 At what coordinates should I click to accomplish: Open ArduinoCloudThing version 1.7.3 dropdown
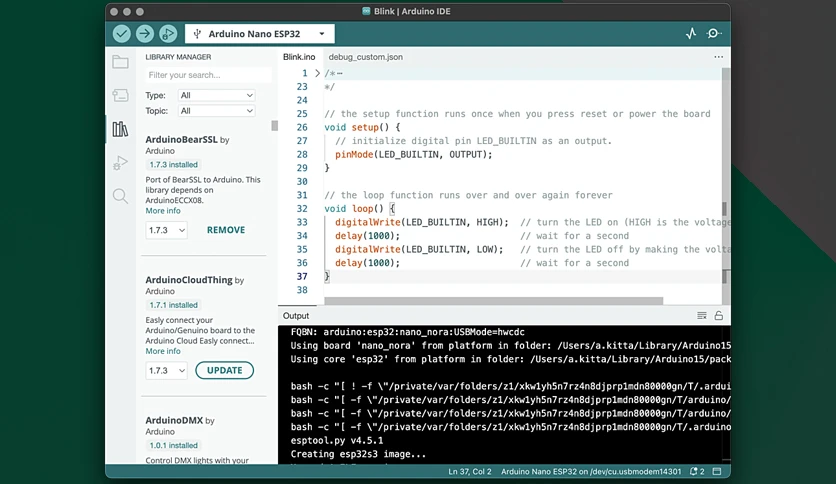pyautogui.click(x=166, y=370)
